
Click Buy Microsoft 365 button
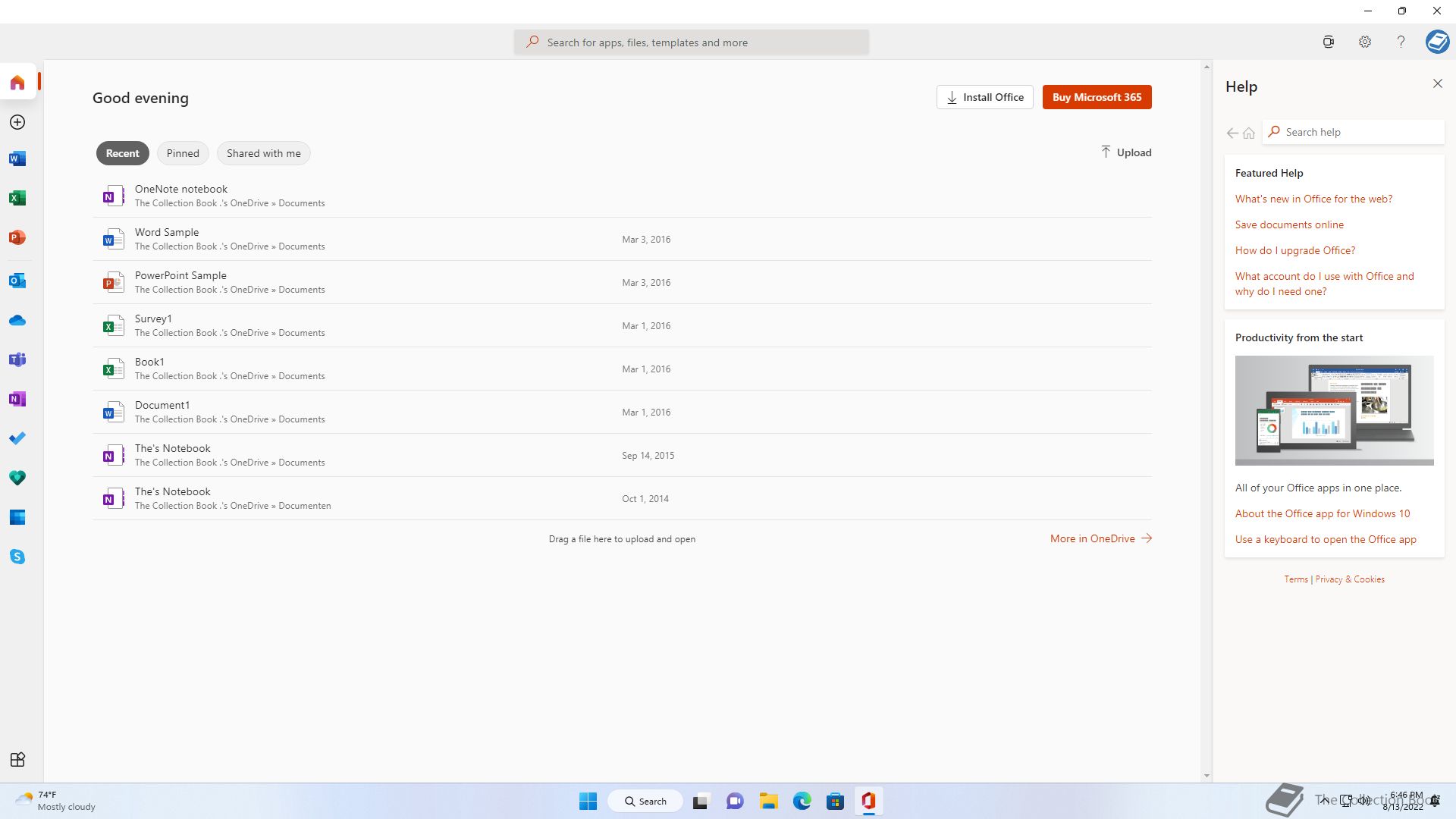pyautogui.click(x=1097, y=97)
